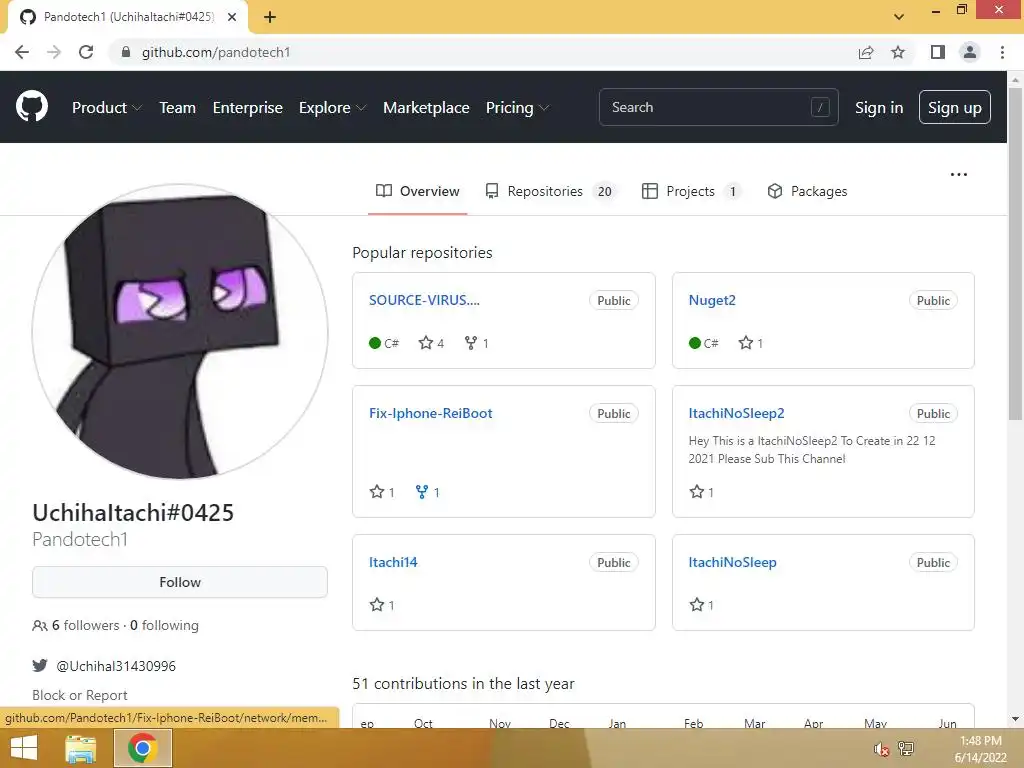Select the Overview tab
1024x768 pixels.
[x=417, y=191]
